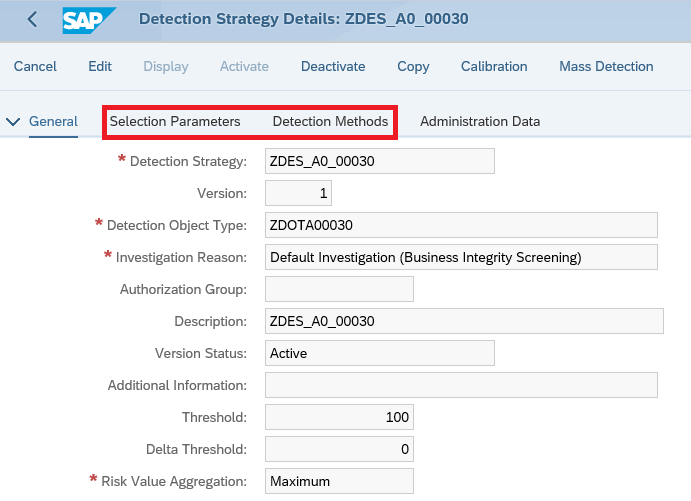This screenshot has width=691, height=501.
Task: Select the Detection Strategy field
Action: coord(380,161)
